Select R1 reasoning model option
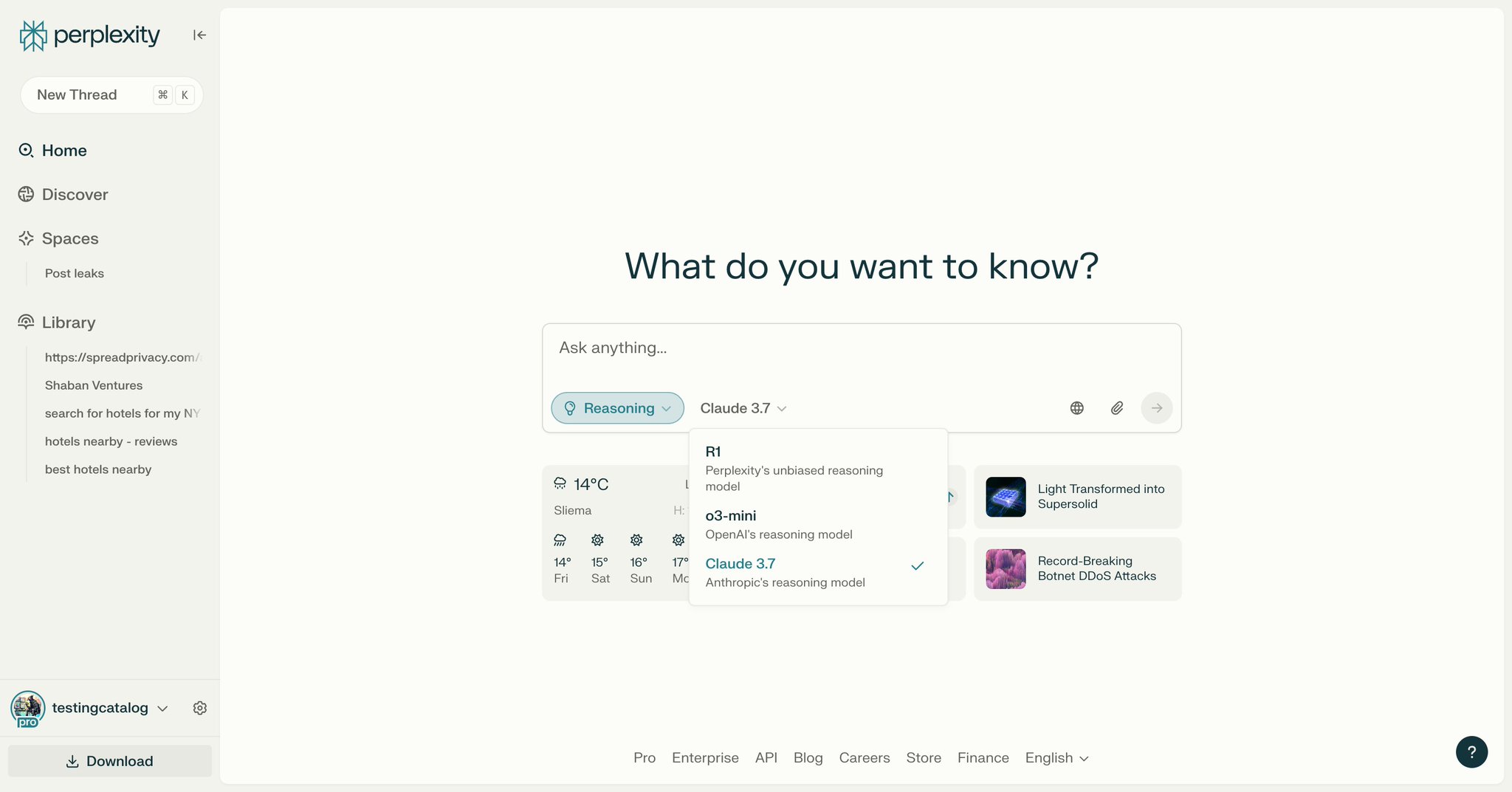 coord(818,468)
